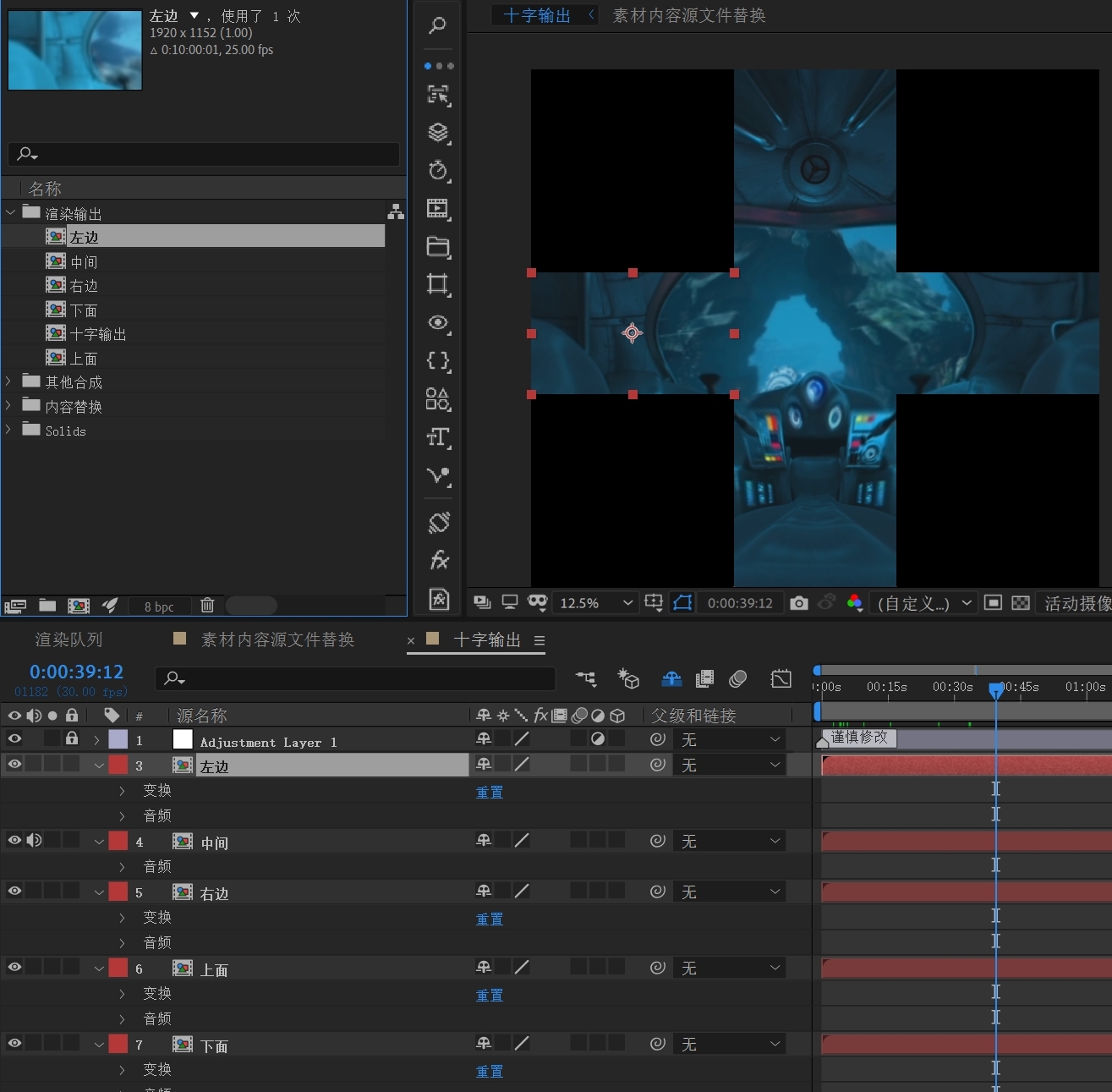1112x1092 pixels.
Task: Hide the 中间 layer in timeline
Action: coord(14,840)
